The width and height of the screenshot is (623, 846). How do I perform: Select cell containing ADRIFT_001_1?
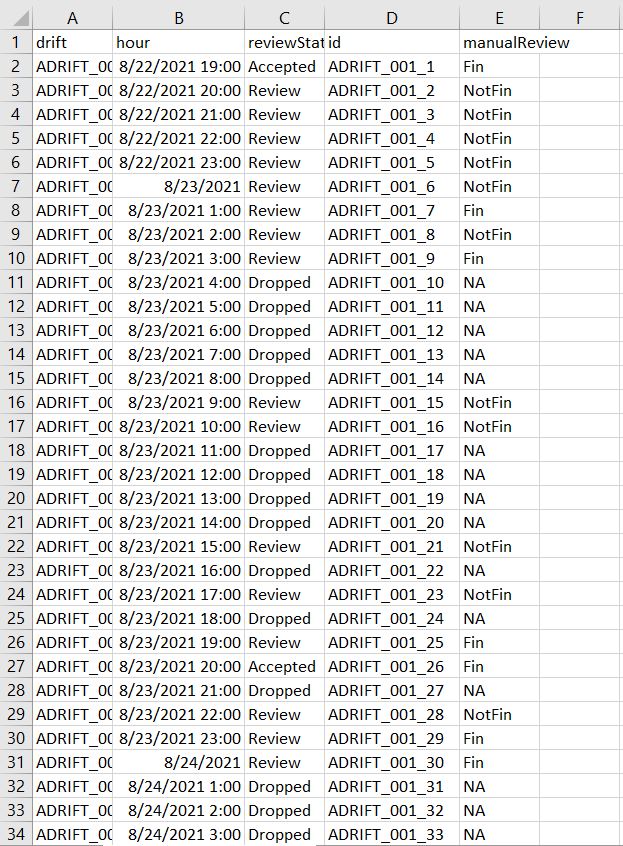coord(391,66)
